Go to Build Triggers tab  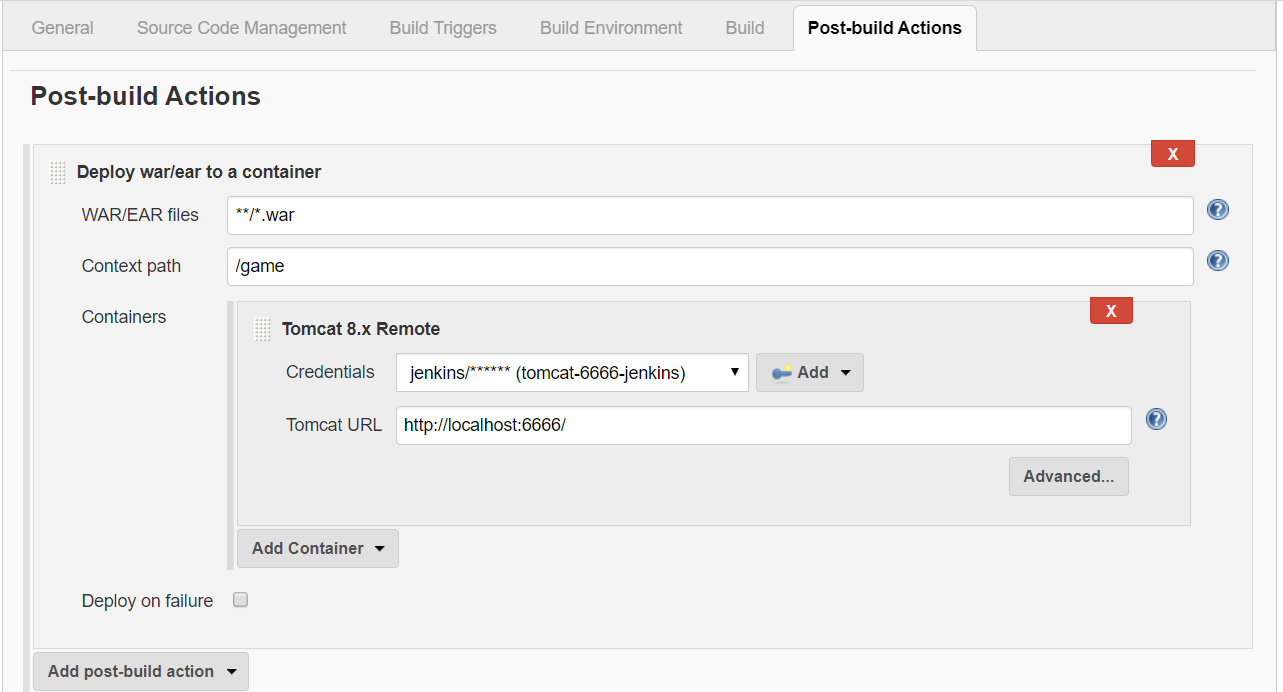pyautogui.click(x=443, y=28)
